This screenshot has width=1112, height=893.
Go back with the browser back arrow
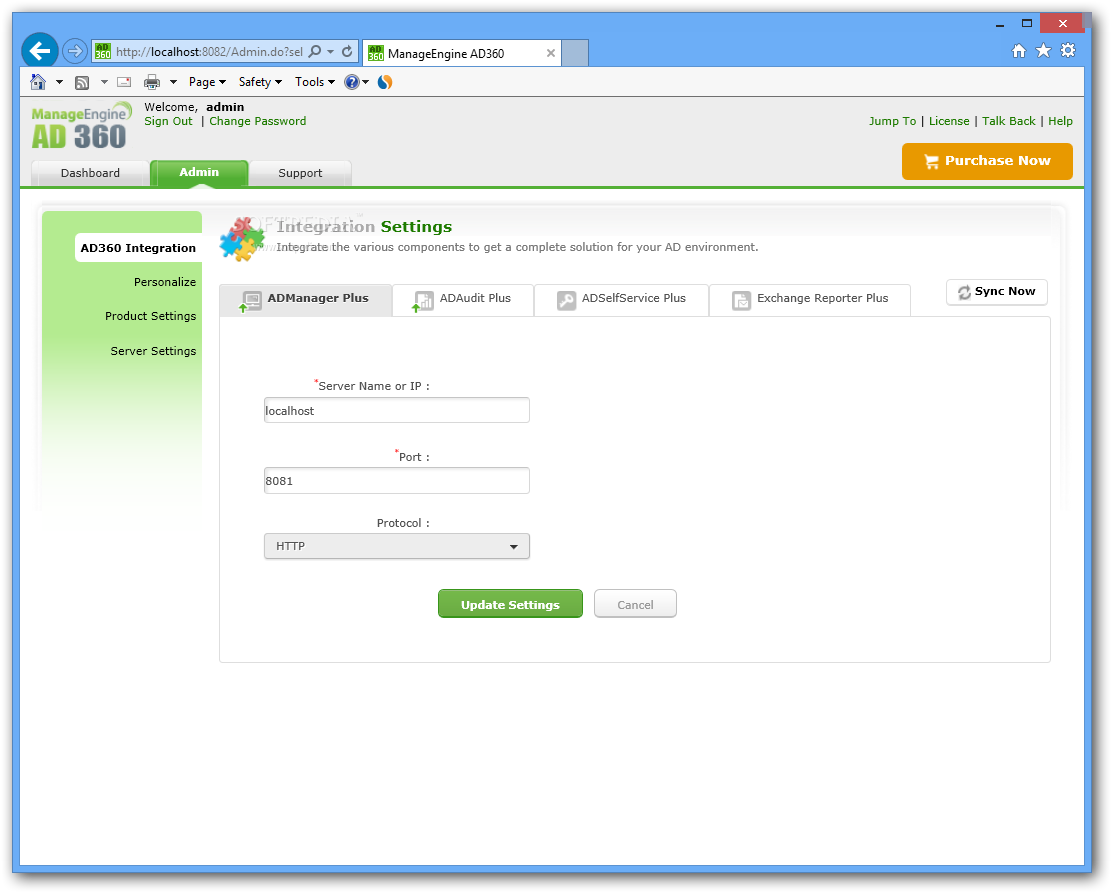coord(40,51)
